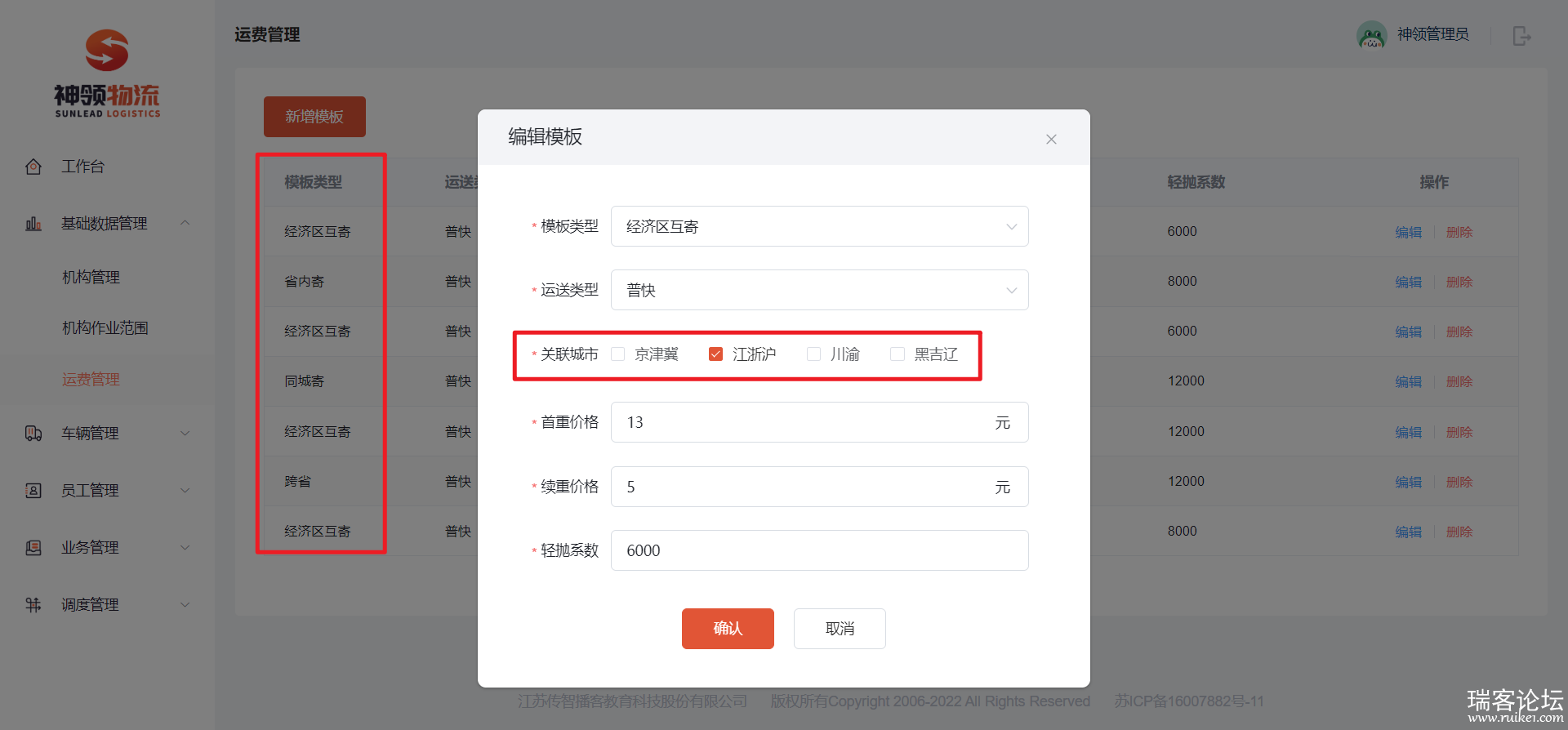The image size is (1568, 730).
Task: Click the 工作台 home icon in sidebar
Action: pos(33,167)
